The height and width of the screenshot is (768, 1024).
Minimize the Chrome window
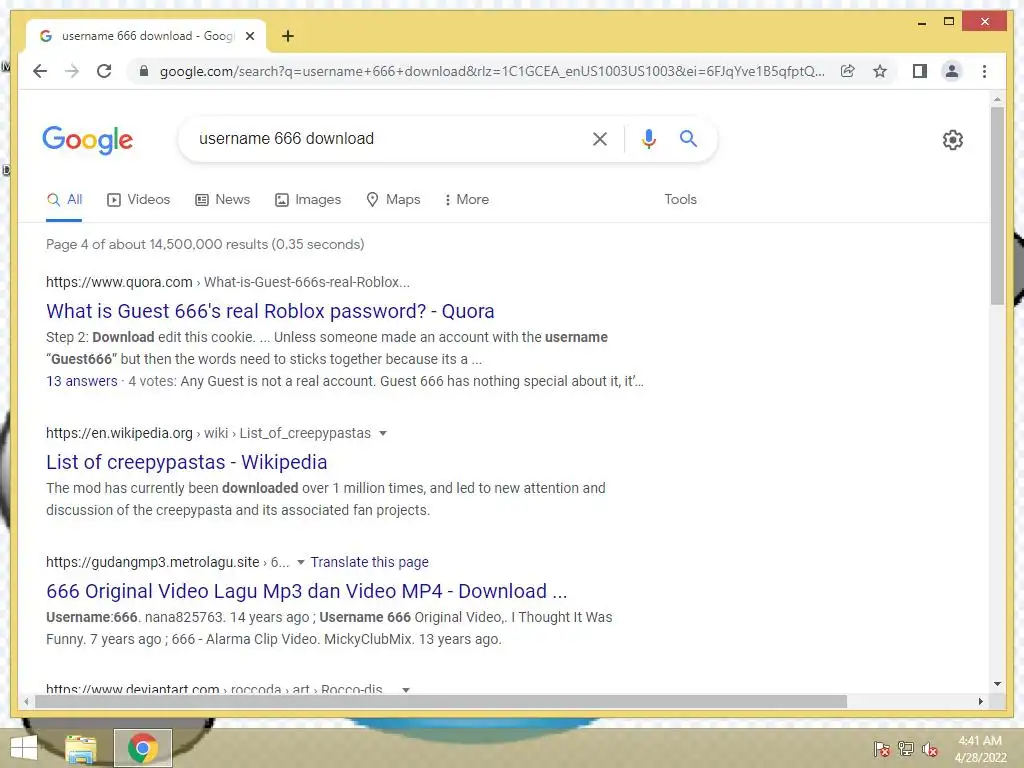click(x=922, y=22)
